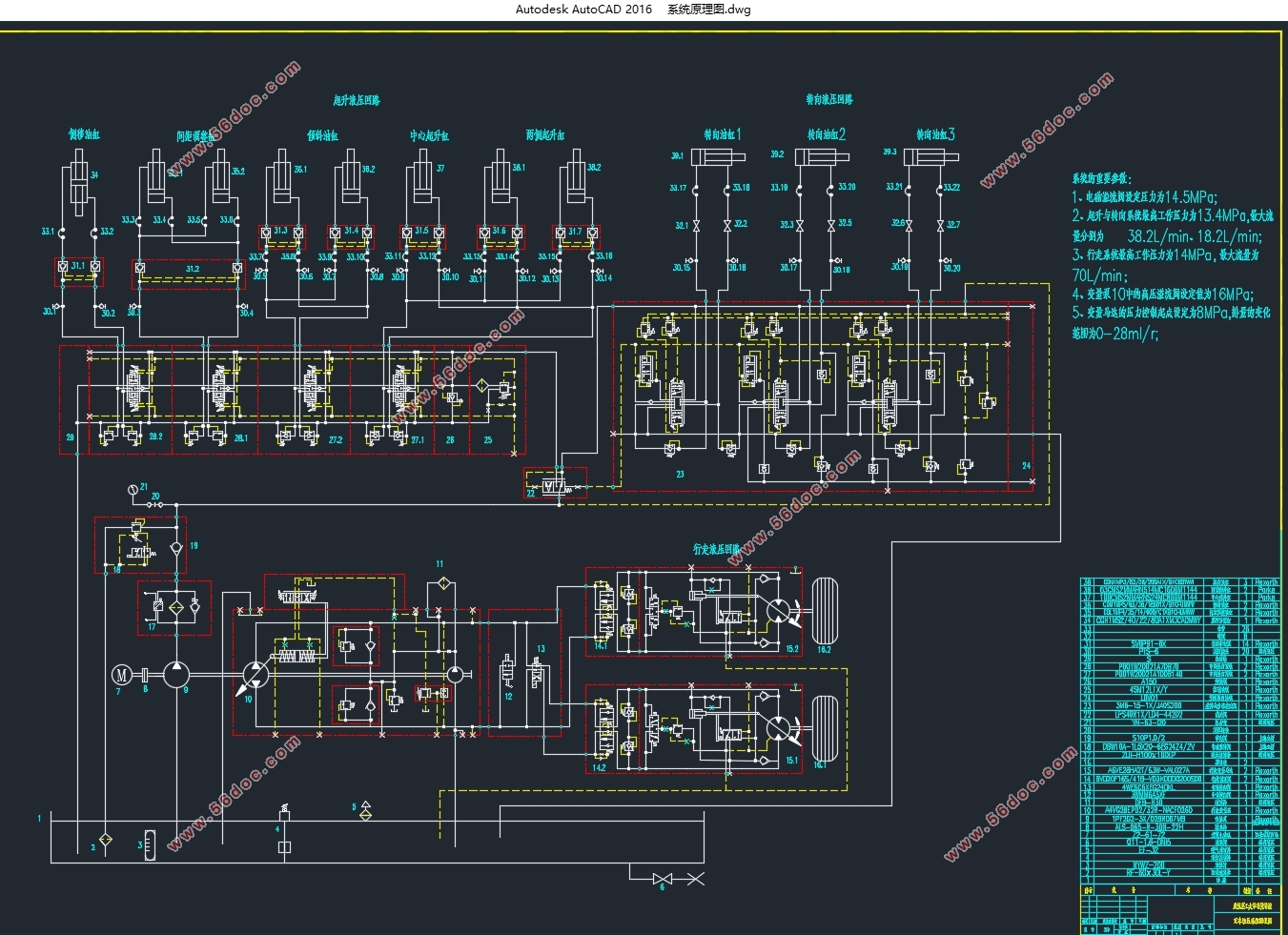The width and height of the screenshot is (1288, 935).
Task: Select the 侧移油缸 label
Action: pos(84,134)
